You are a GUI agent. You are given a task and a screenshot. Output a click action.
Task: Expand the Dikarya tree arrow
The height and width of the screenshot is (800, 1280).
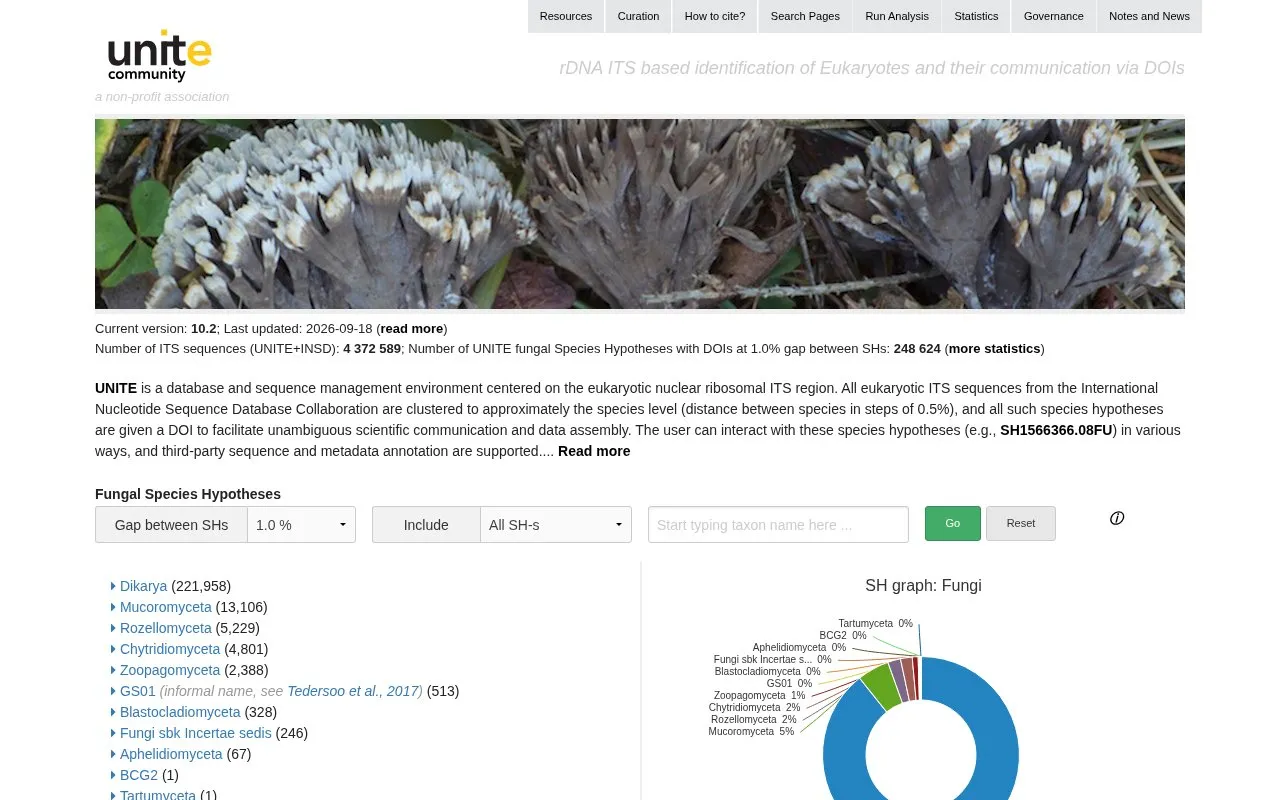click(113, 586)
